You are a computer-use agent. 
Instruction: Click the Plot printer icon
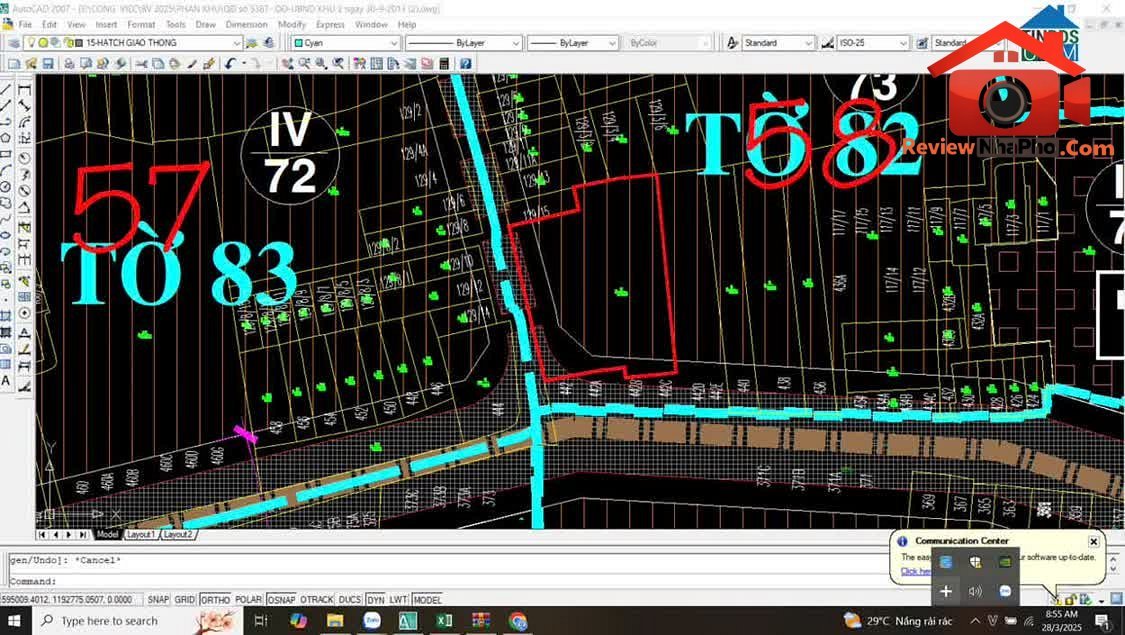click(69, 64)
